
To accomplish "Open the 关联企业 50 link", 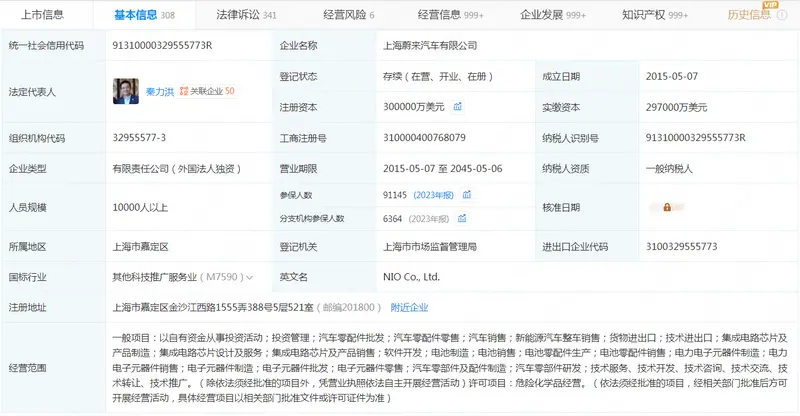I will (x=212, y=91).
